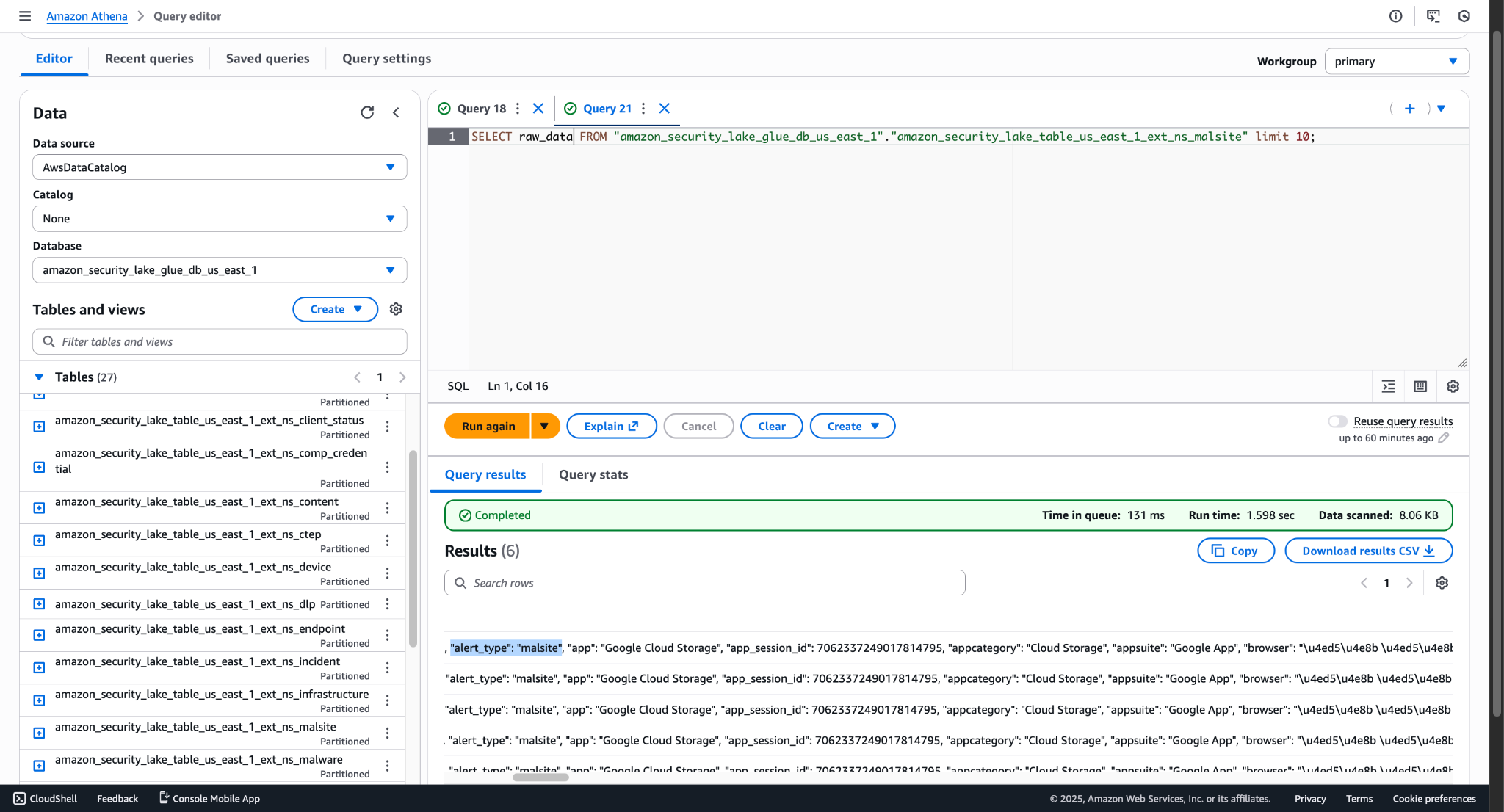Open the hamburger navigation menu
The width and height of the screenshot is (1504, 812).
(x=25, y=16)
